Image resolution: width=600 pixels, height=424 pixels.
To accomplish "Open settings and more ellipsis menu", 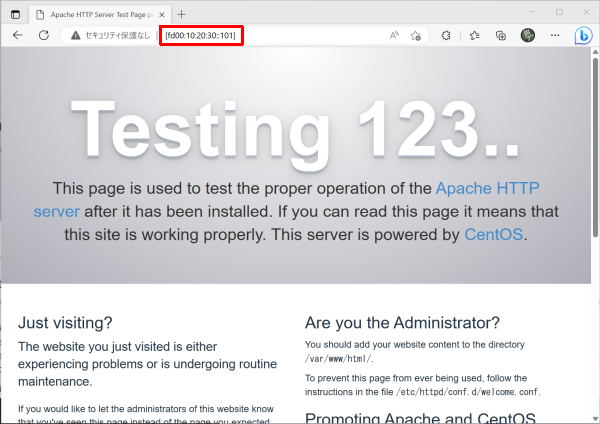I will coord(555,35).
